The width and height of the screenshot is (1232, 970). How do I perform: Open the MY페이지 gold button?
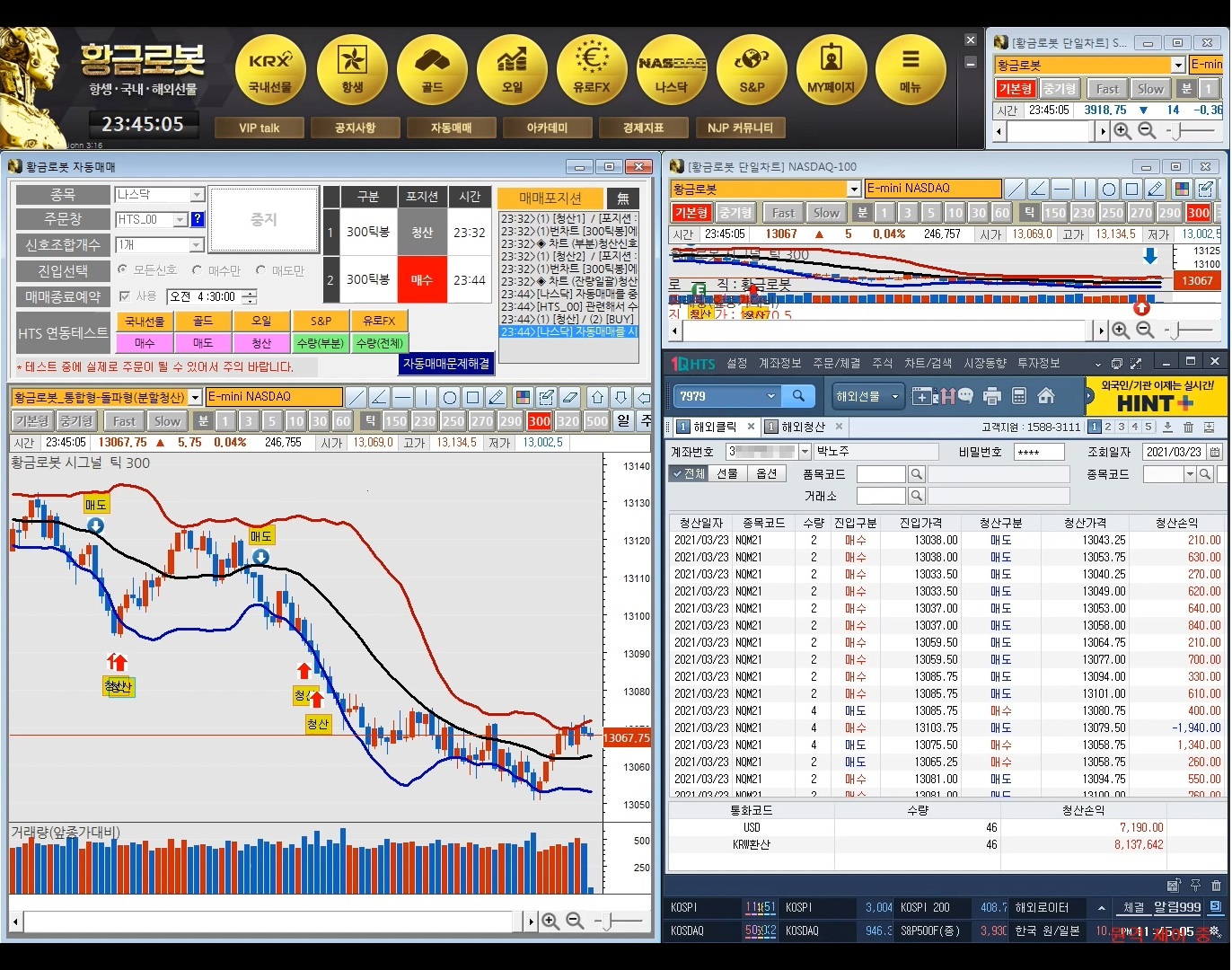coord(832,70)
